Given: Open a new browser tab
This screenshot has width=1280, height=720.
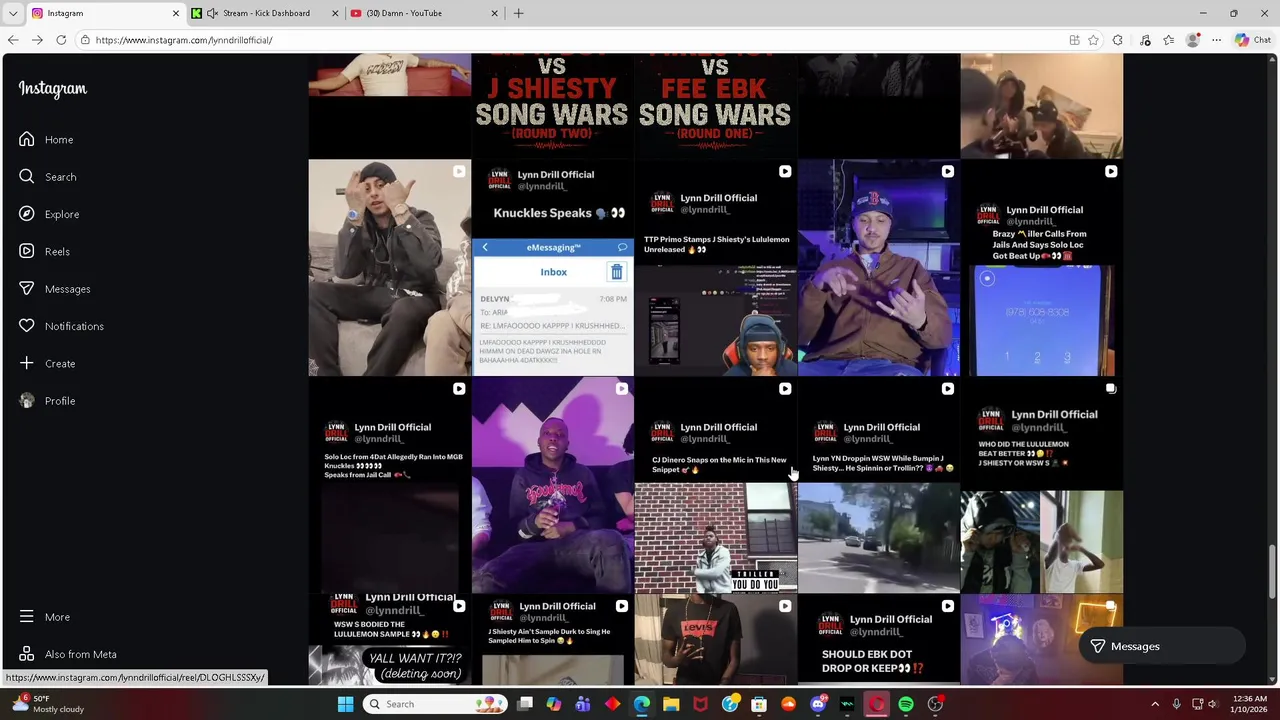Looking at the screenshot, I should pyautogui.click(x=518, y=13).
